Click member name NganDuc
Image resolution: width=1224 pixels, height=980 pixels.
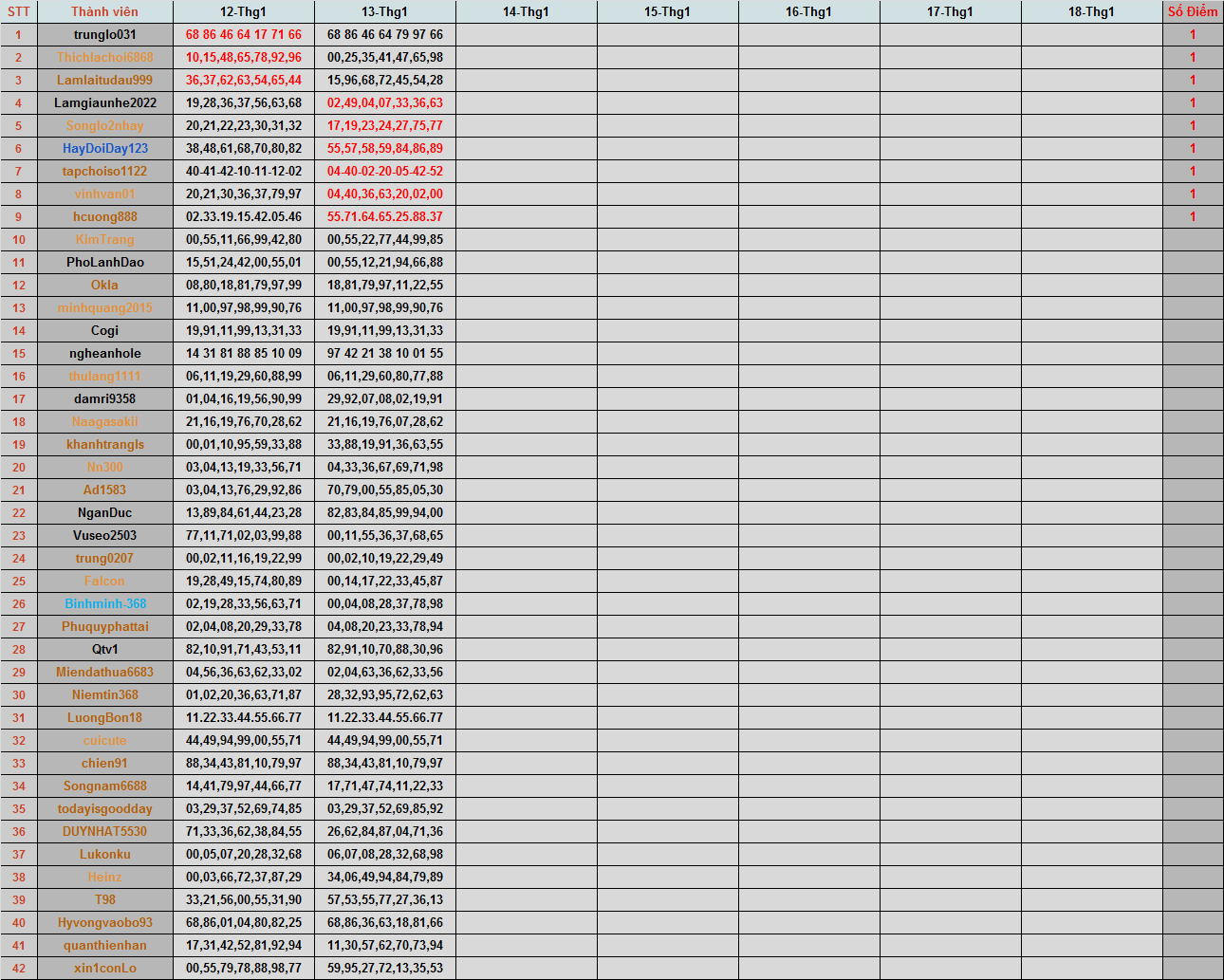click(104, 512)
